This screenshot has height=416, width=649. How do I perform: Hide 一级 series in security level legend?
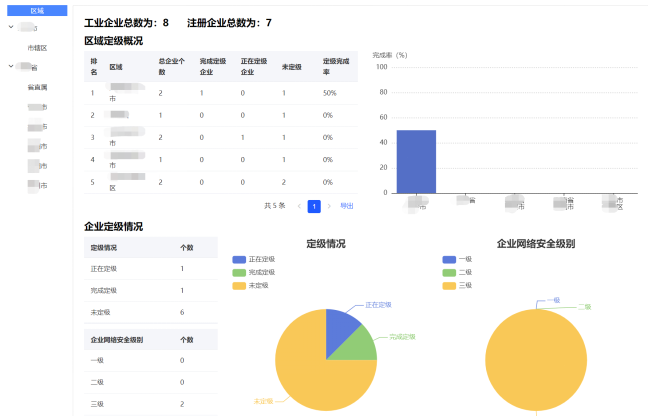point(457,259)
